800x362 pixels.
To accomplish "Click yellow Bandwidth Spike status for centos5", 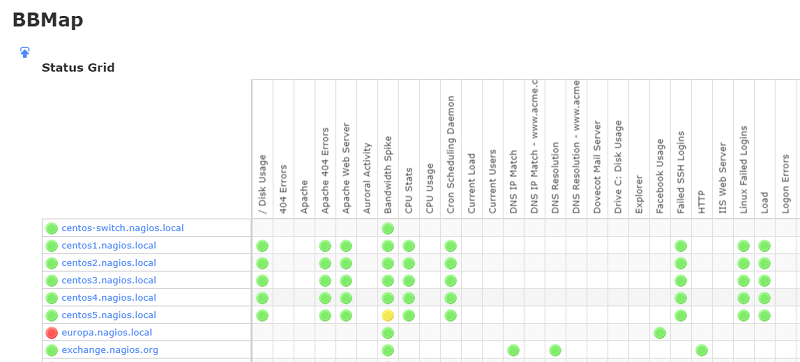I will [388, 316].
